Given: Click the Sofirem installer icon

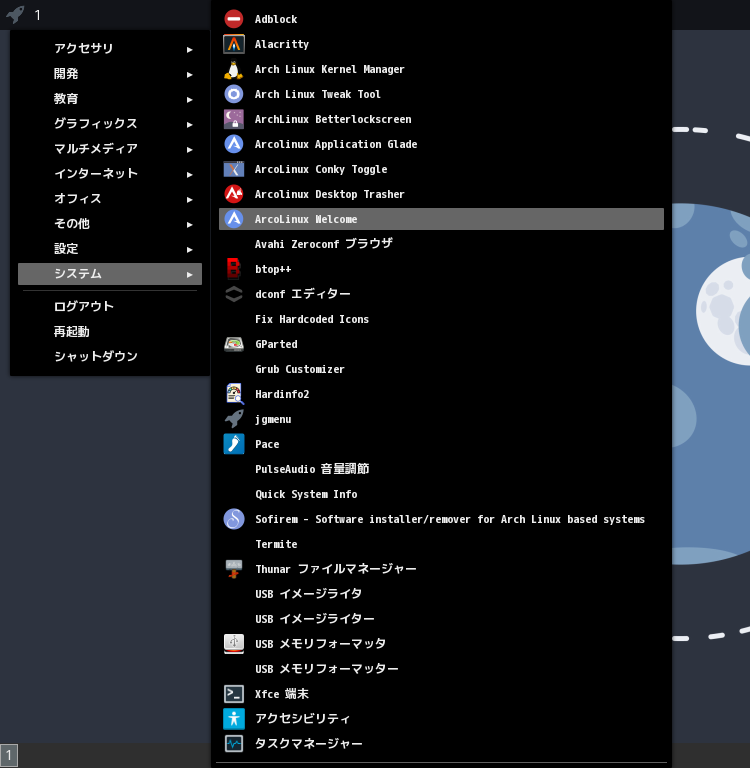Looking at the screenshot, I should click(x=234, y=519).
